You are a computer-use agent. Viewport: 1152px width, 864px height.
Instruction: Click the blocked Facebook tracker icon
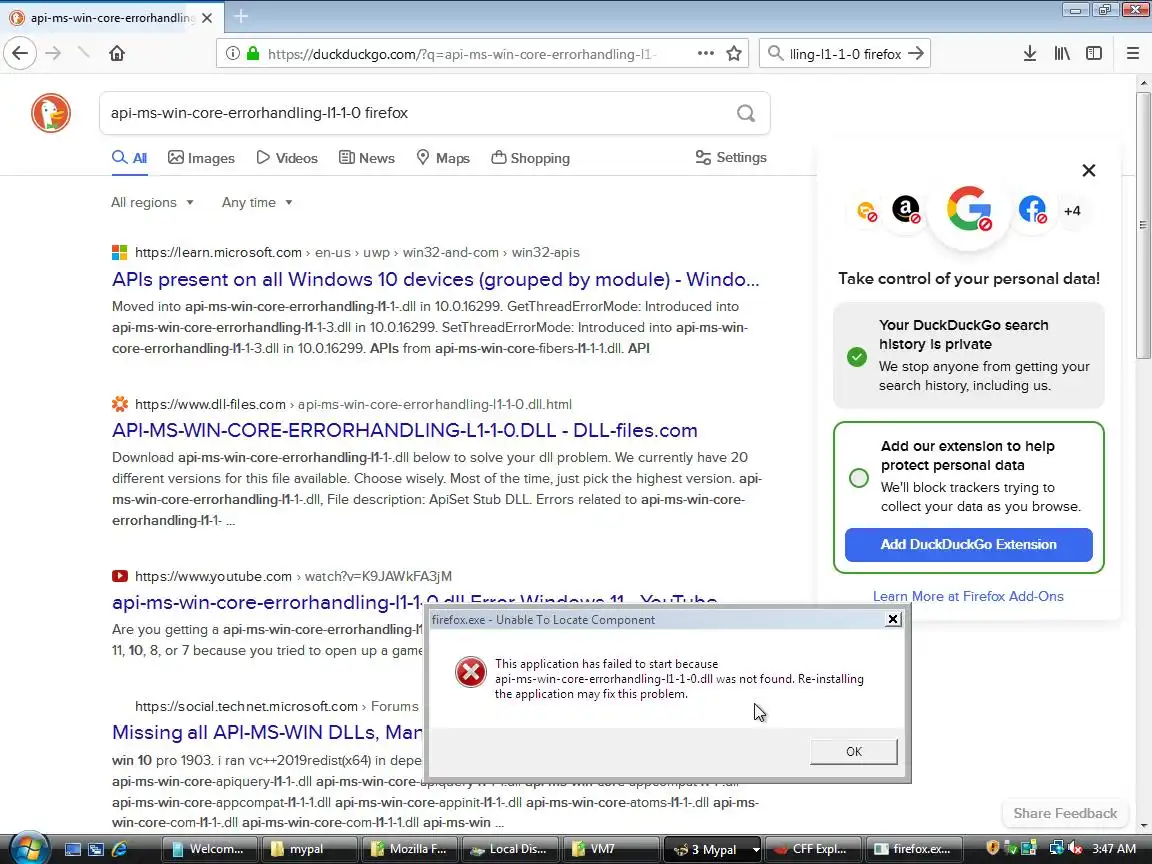(x=1032, y=210)
